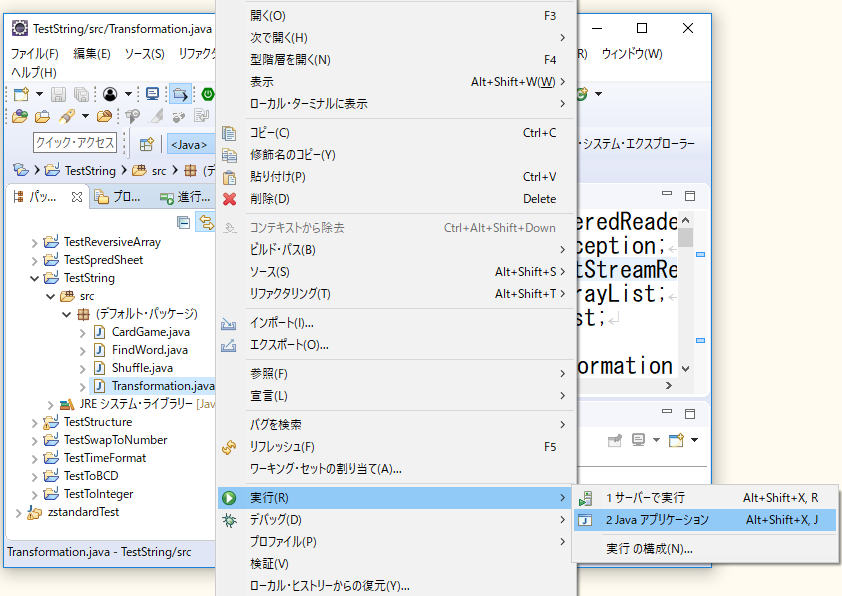842x596 pixels.
Task: Click the breadcrumb workspace root icon
Action: [20, 170]
